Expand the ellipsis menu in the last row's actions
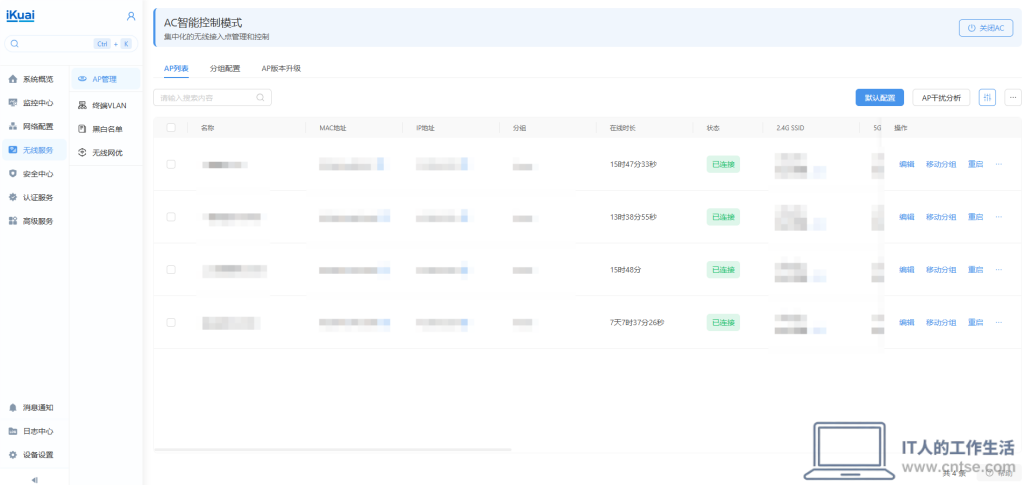This screenshot has width=1024, height=485. pyautogui.click(x=999, y=322)
